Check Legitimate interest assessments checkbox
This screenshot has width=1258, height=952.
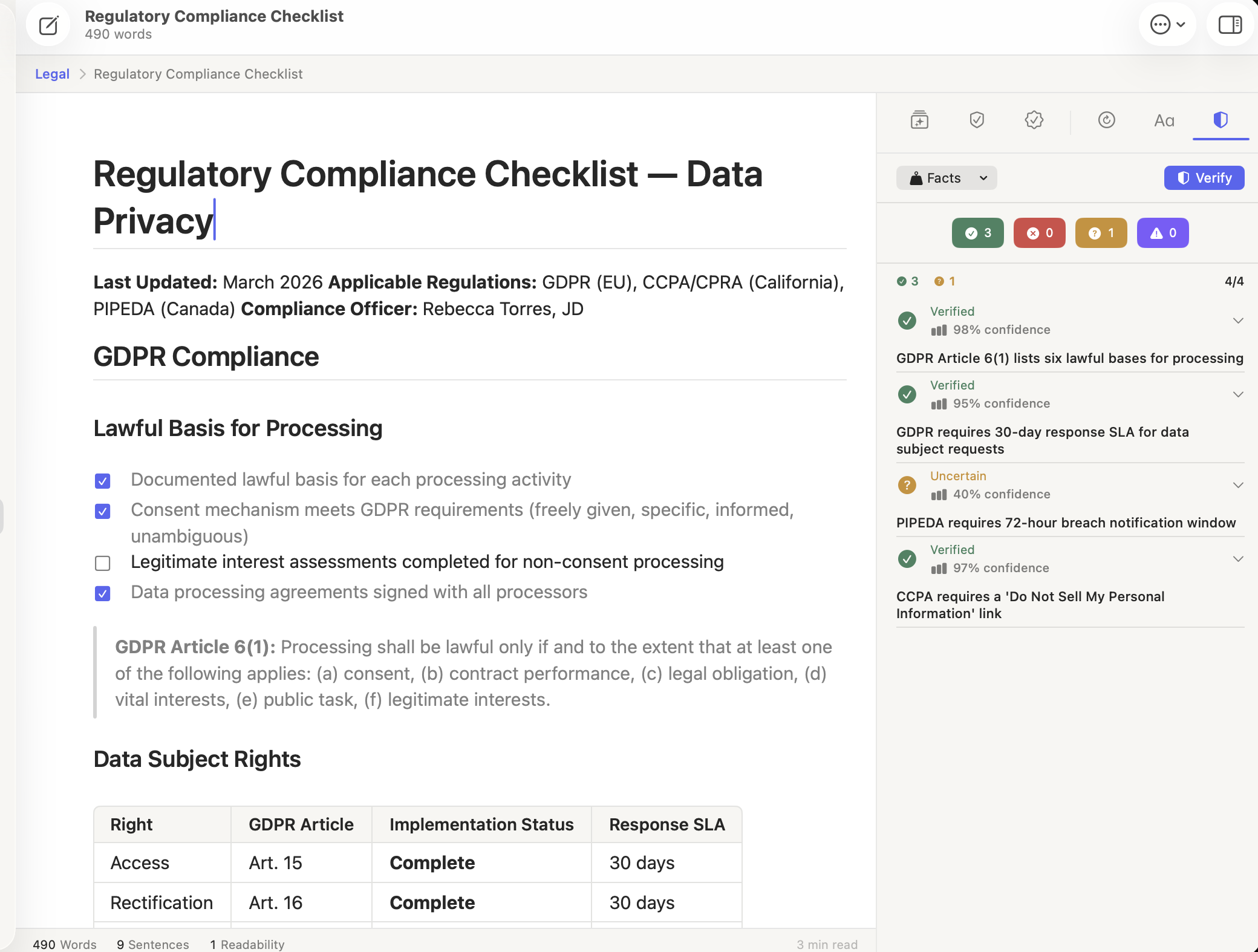coord(103,563)
